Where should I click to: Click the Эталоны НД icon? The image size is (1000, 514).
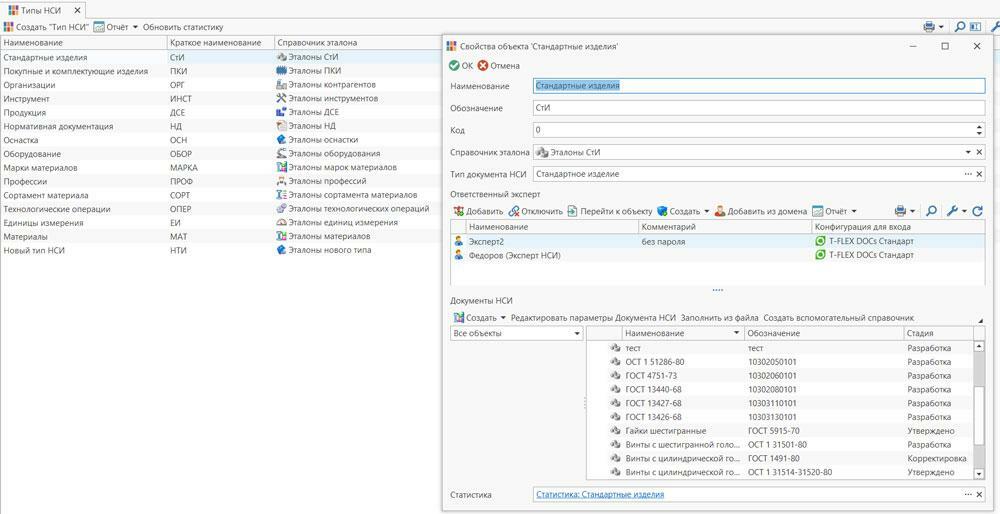pos(282,126)
